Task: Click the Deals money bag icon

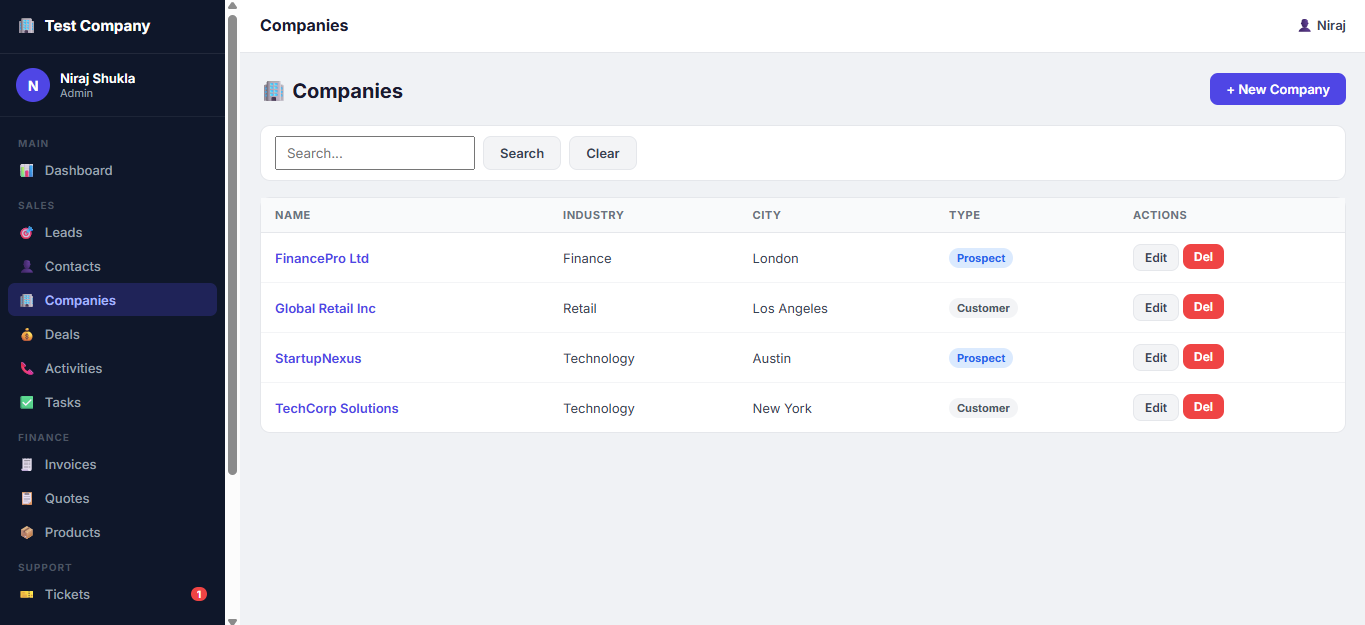Action: coord(27,335)
